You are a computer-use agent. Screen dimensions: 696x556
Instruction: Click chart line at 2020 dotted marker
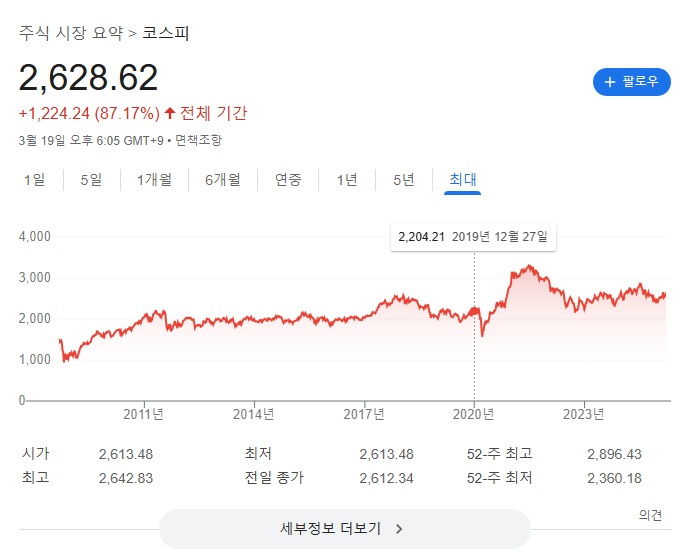tap(474, 310)
